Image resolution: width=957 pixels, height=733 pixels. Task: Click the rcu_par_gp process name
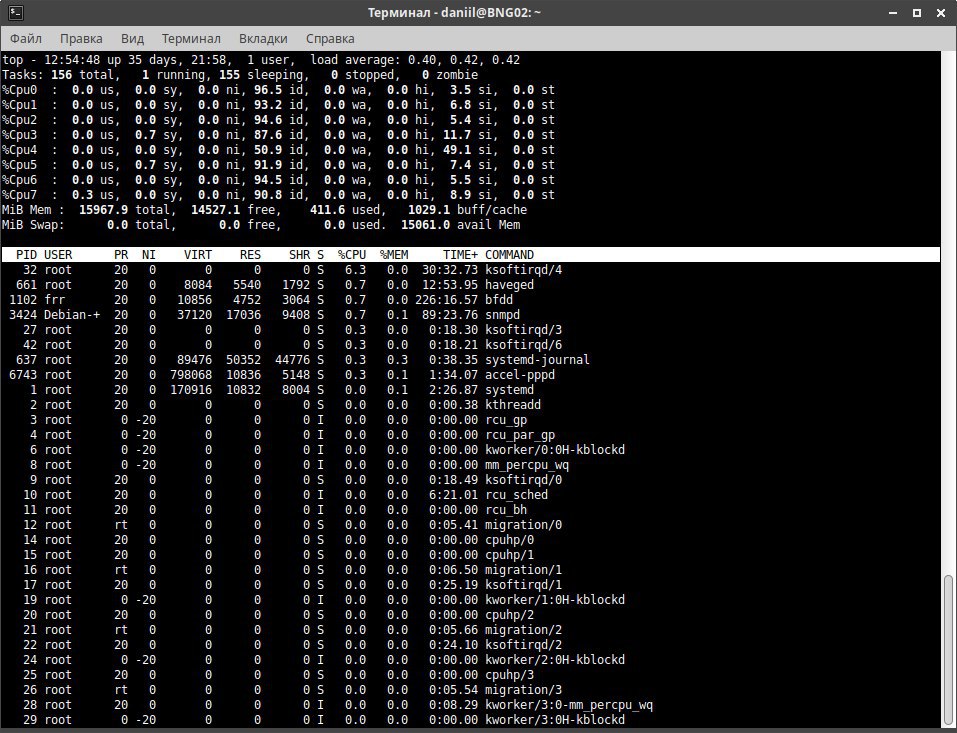click(x=520, y=435)
